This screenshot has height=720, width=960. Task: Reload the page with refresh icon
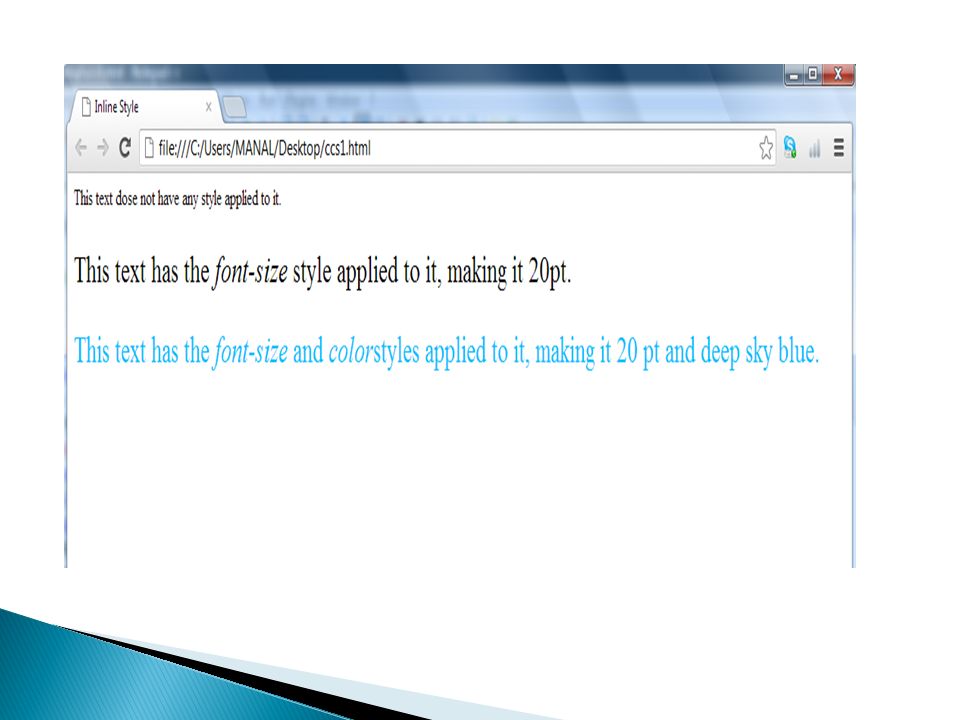[x=125, y=148]
